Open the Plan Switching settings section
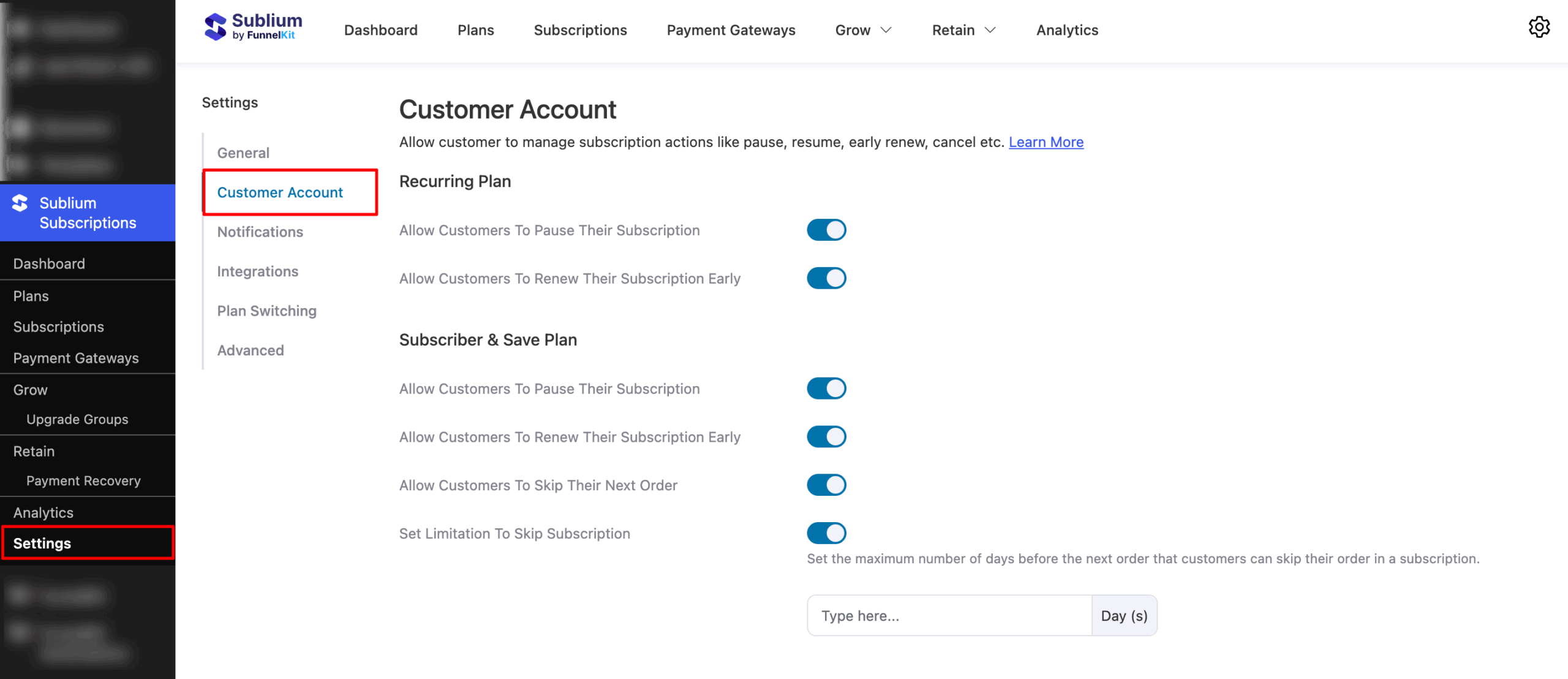Screen dimensions: 1568x679 pyautogui.click(x=266, y=311)
